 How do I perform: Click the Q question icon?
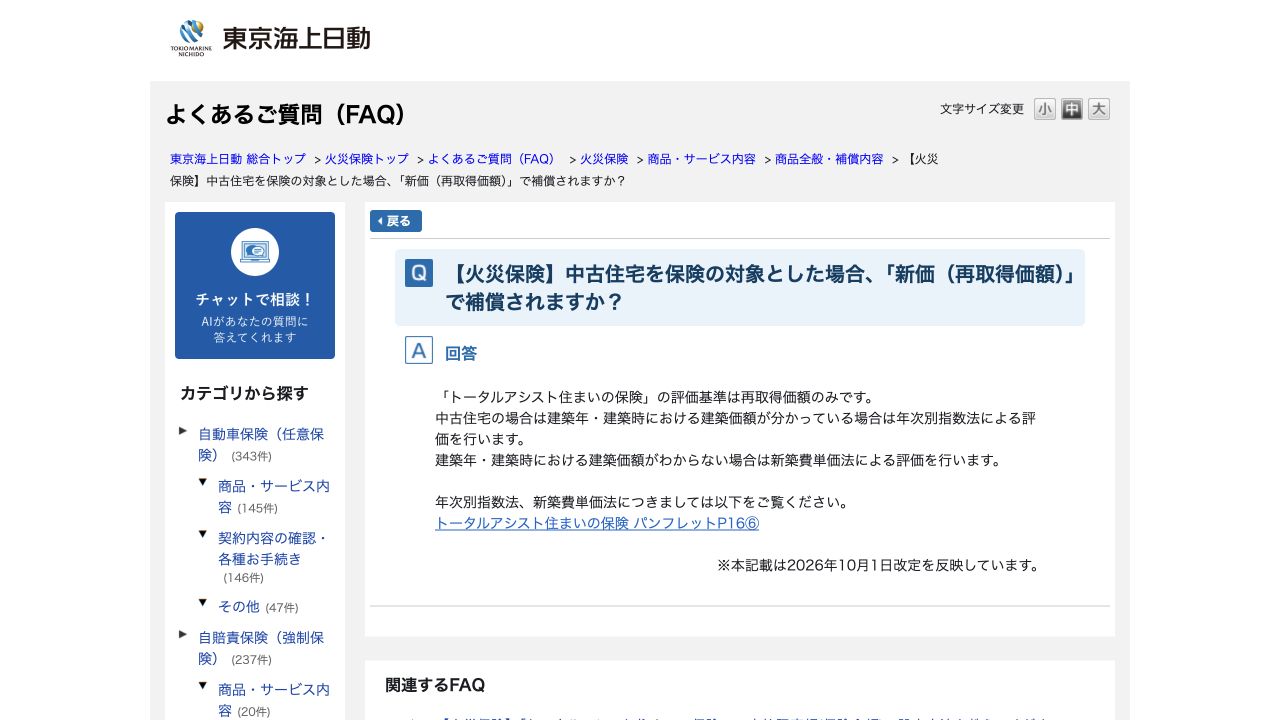pos(419,273)
